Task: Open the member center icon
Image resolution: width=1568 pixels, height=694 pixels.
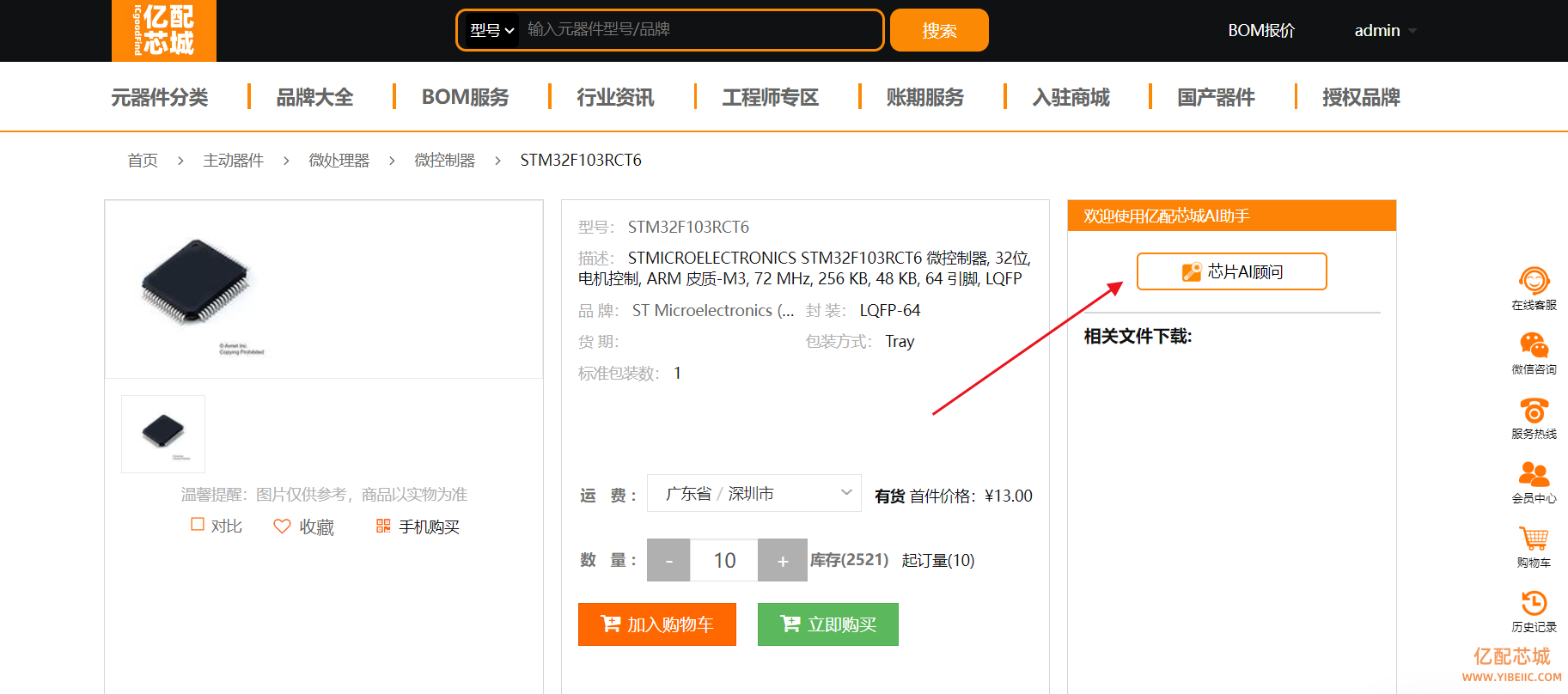Action: [1534, 474]
